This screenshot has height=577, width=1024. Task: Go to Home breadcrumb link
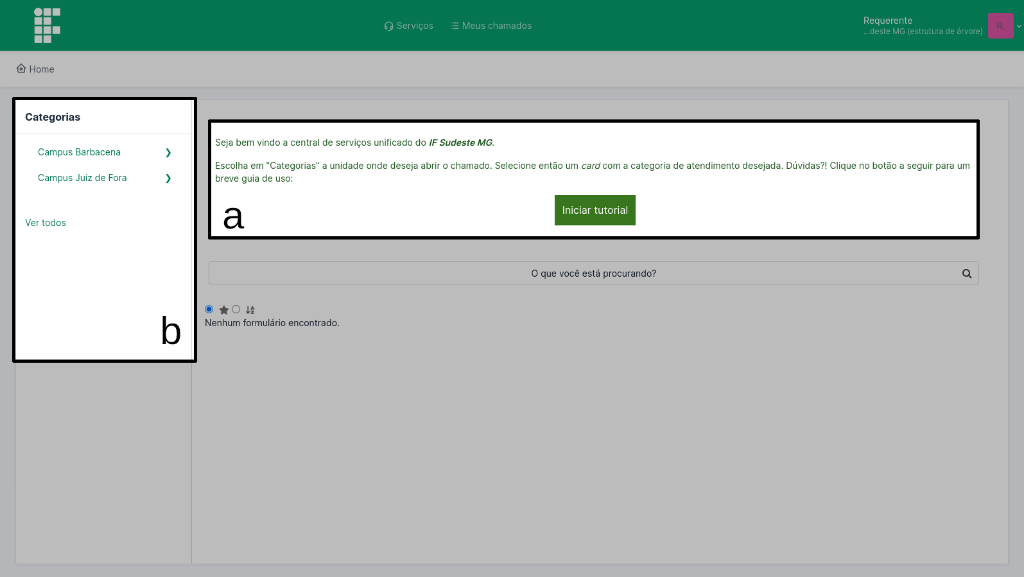[35, 69]
